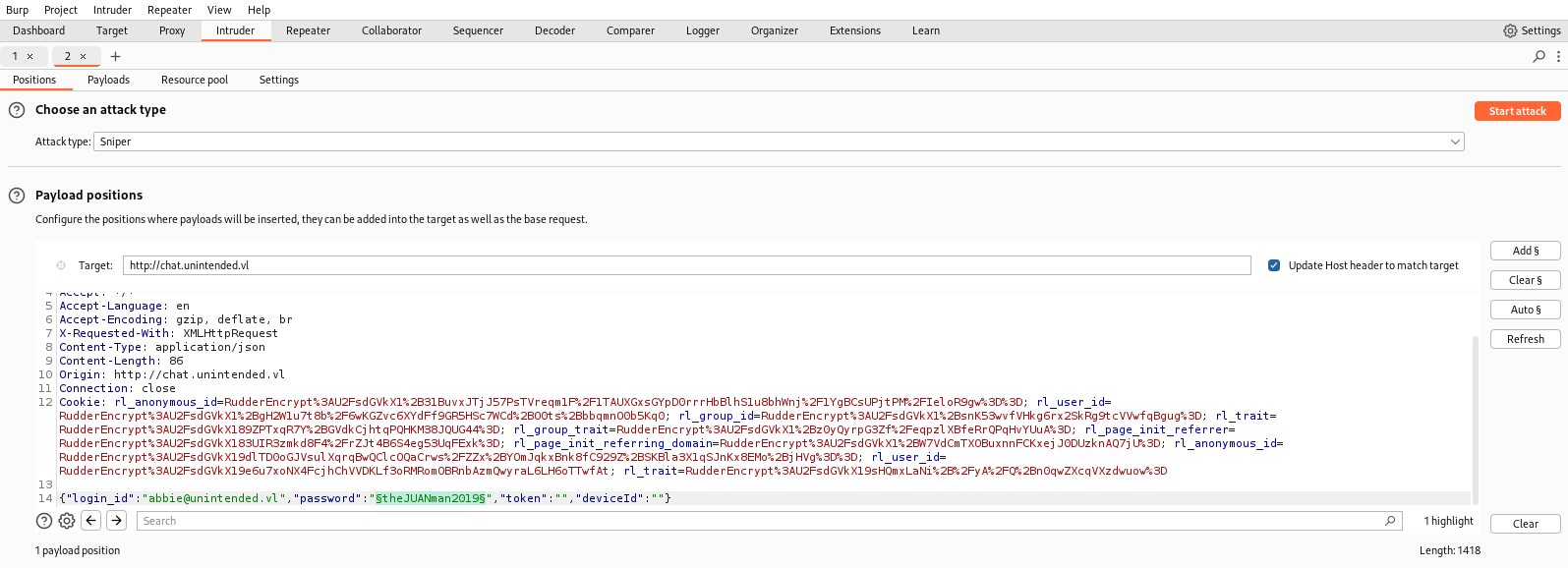1568x568 pixels.
Task: Open the Payloads sub-tab
Action: click(x=108, y=80)
